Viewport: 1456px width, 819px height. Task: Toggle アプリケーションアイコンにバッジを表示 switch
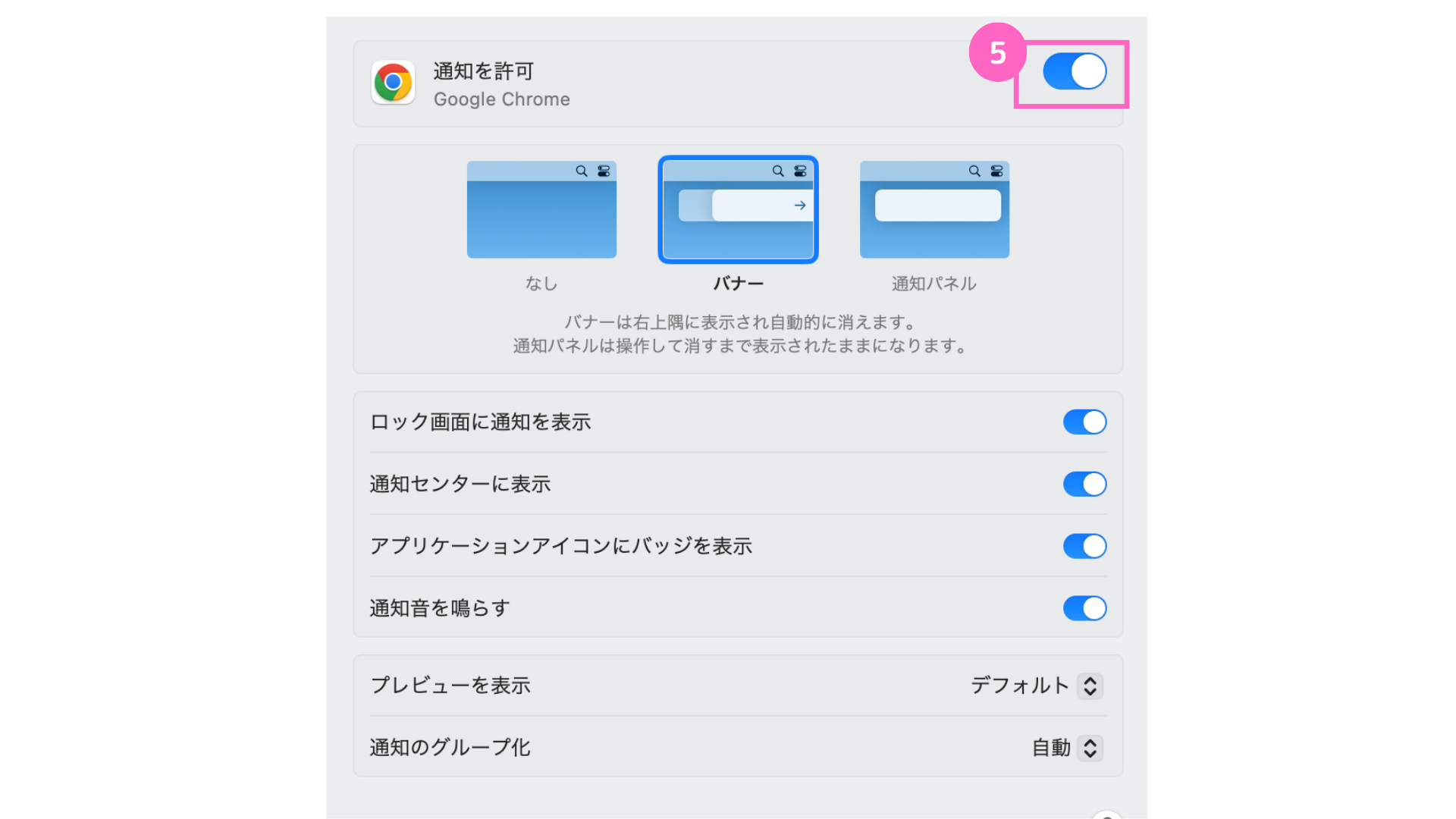coord(1085,546)
